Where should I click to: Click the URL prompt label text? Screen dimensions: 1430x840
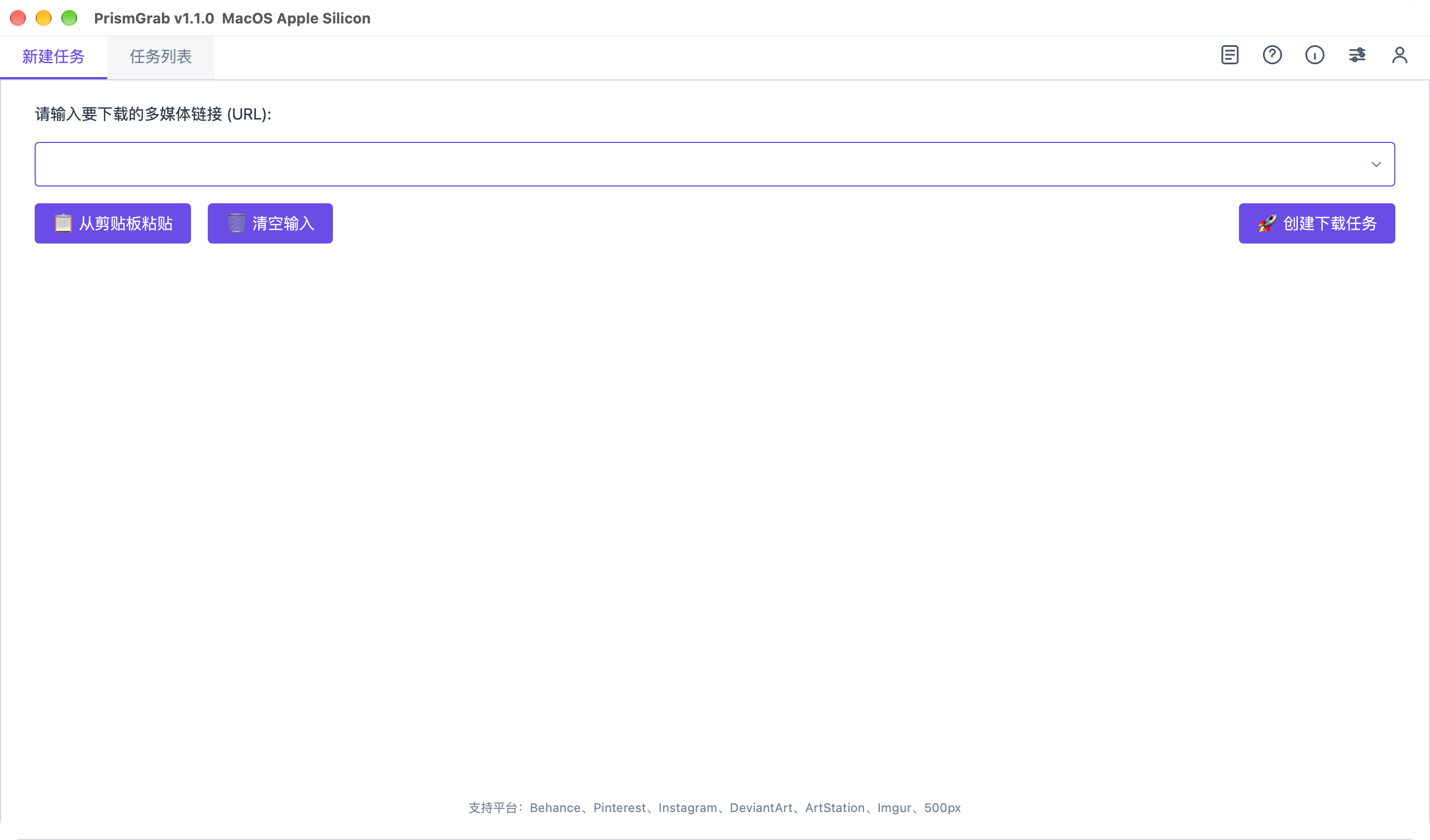coord(153,114)
